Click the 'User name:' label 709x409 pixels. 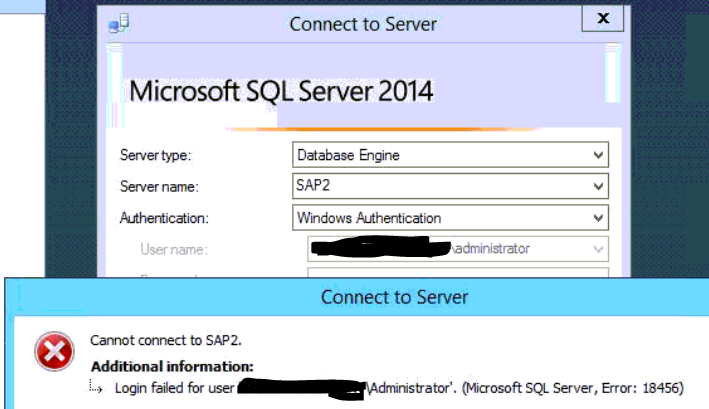pos(174,249)
